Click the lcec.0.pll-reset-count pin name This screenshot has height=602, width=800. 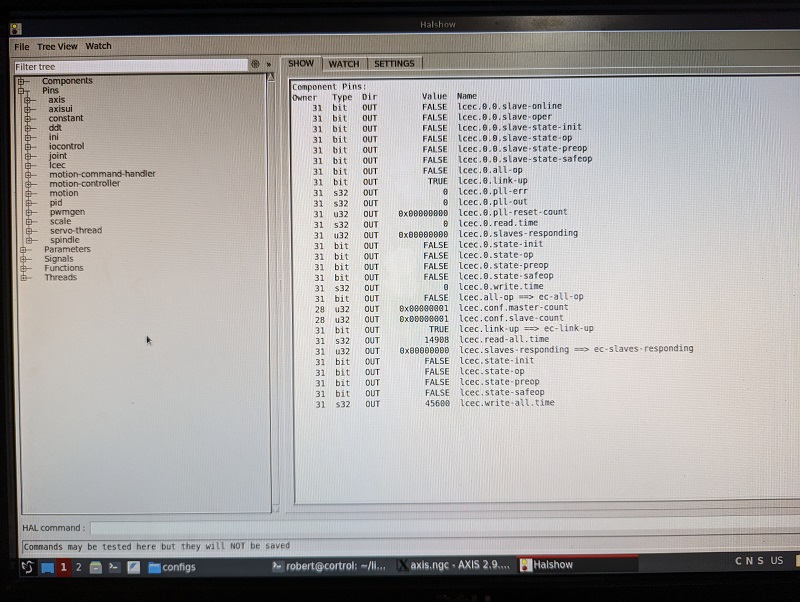(512, 212)
